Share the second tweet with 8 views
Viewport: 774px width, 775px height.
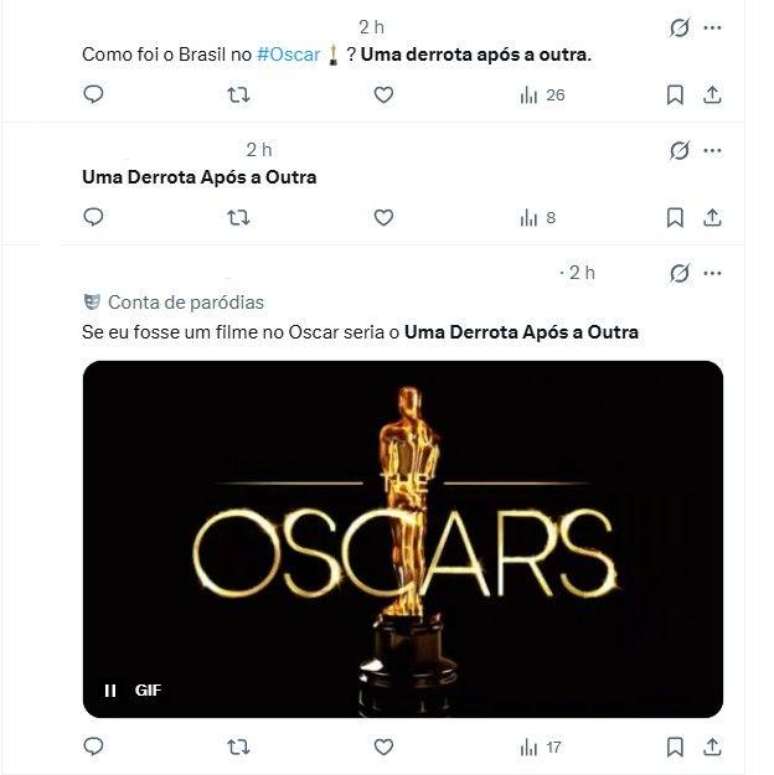pos(712,217)
